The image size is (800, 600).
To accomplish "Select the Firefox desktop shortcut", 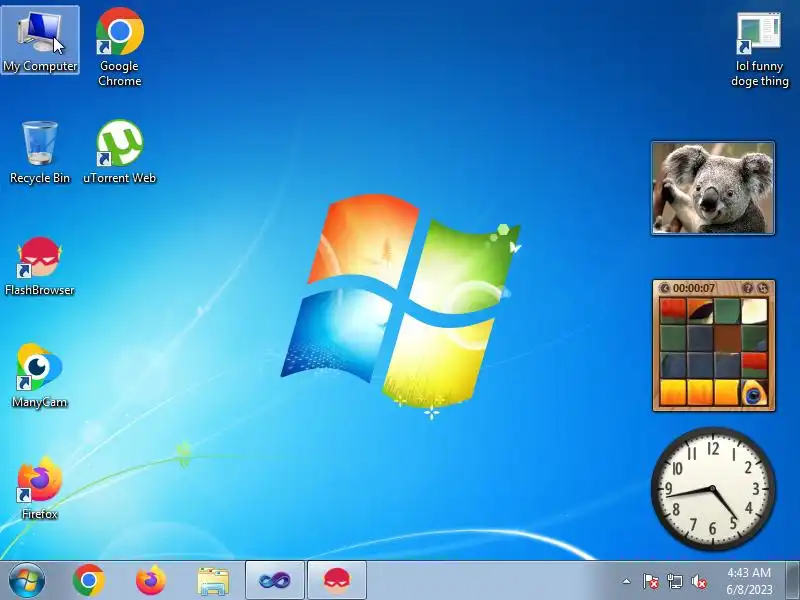I will click(40, 488).
